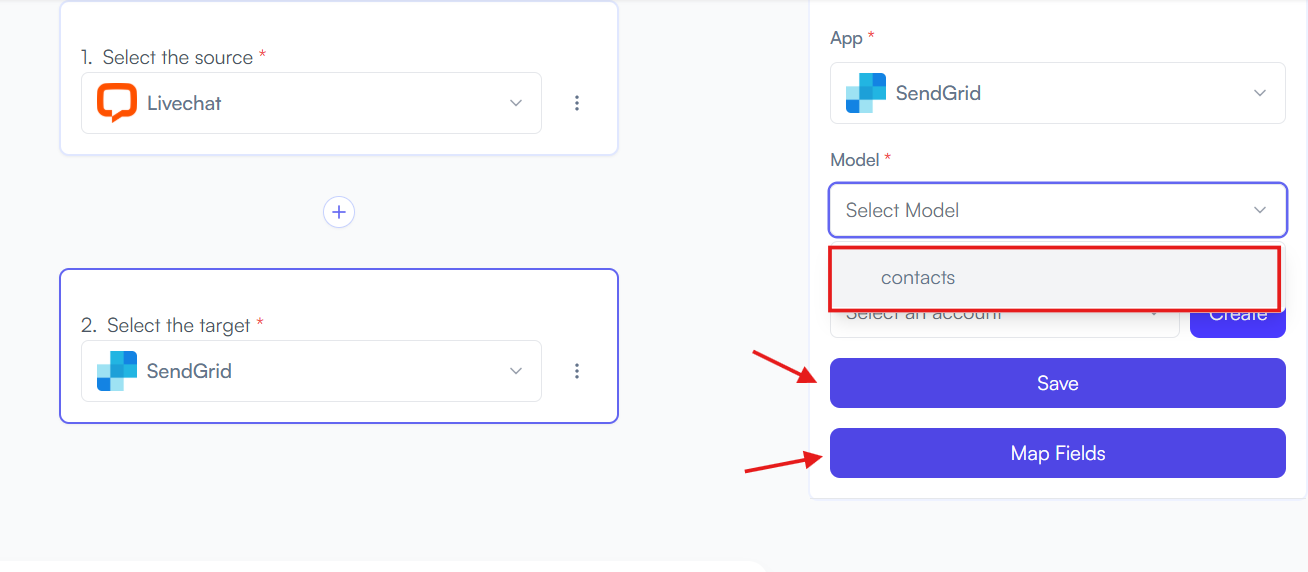Click the SendGrid text in App selector

pos(938,93)
